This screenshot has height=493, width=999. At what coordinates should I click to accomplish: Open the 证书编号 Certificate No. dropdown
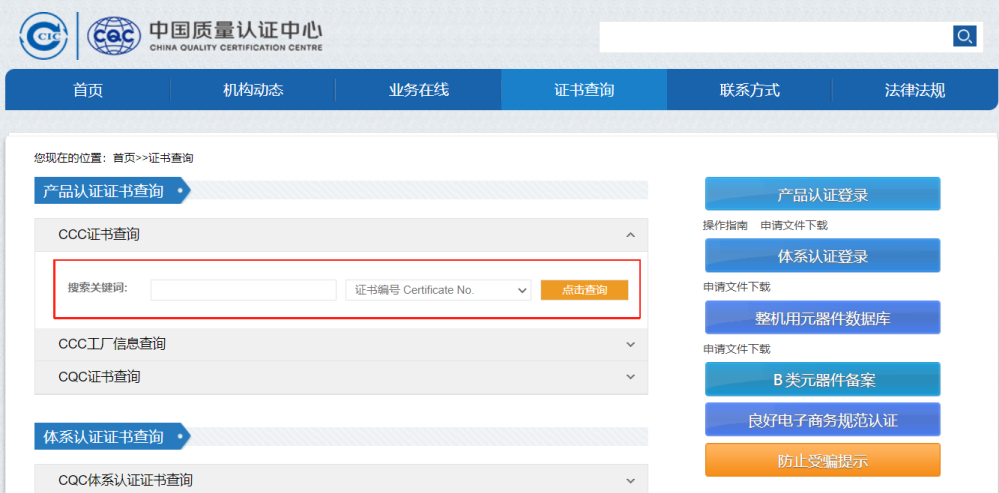tap(437, 290)
